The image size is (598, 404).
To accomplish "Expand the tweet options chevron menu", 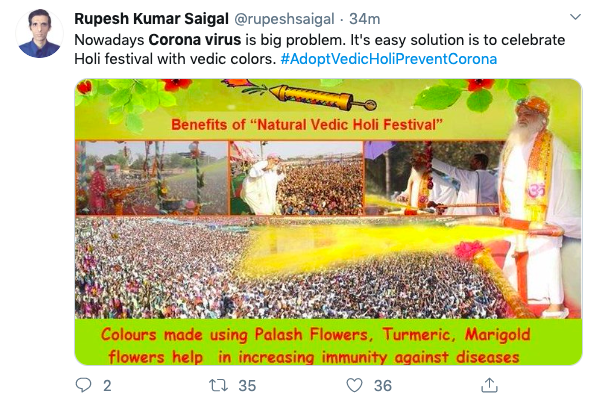I will click(575, 17).
